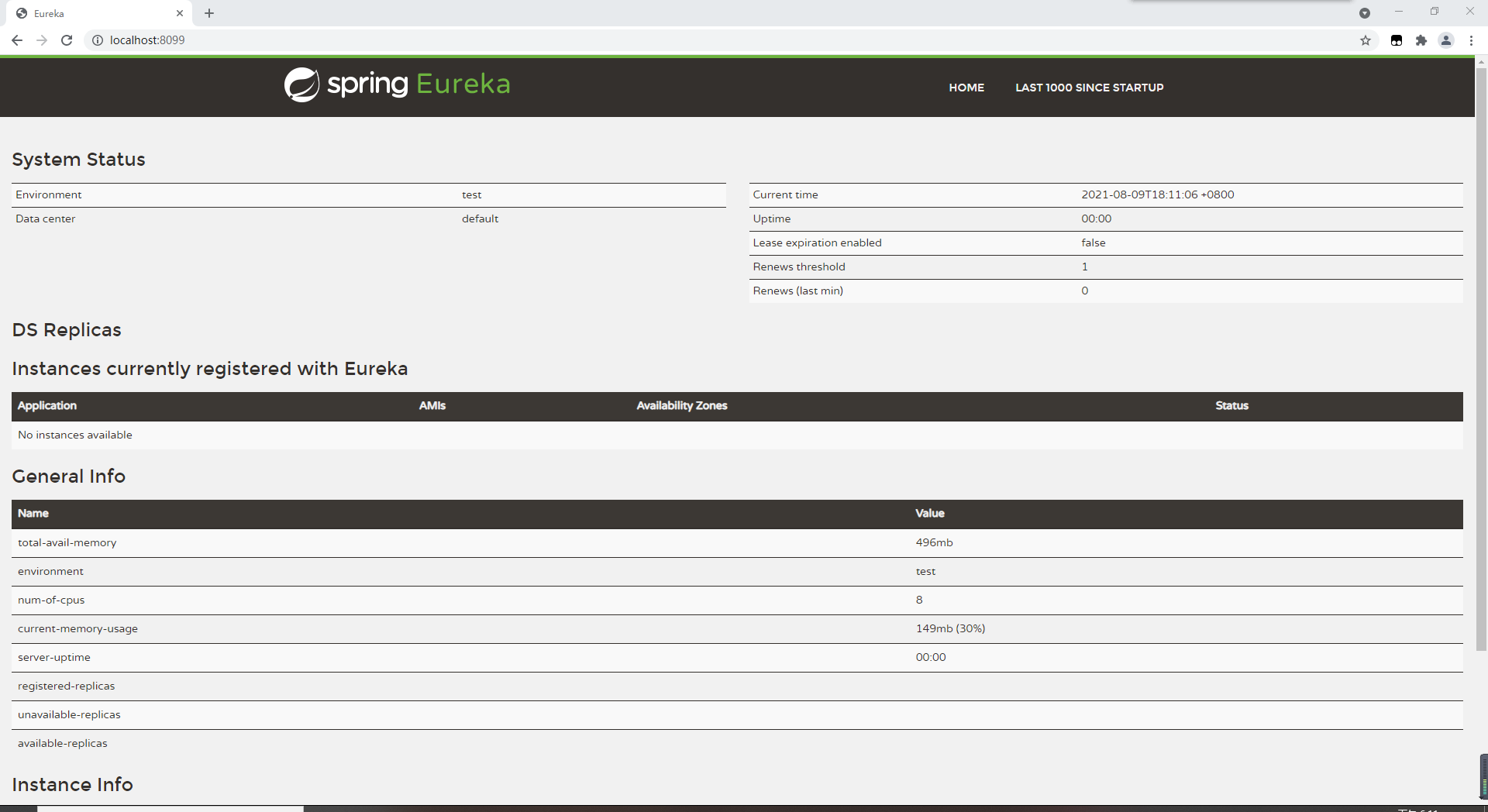
Task: Click the AMIs column header
Action: (x=432, y=406)
